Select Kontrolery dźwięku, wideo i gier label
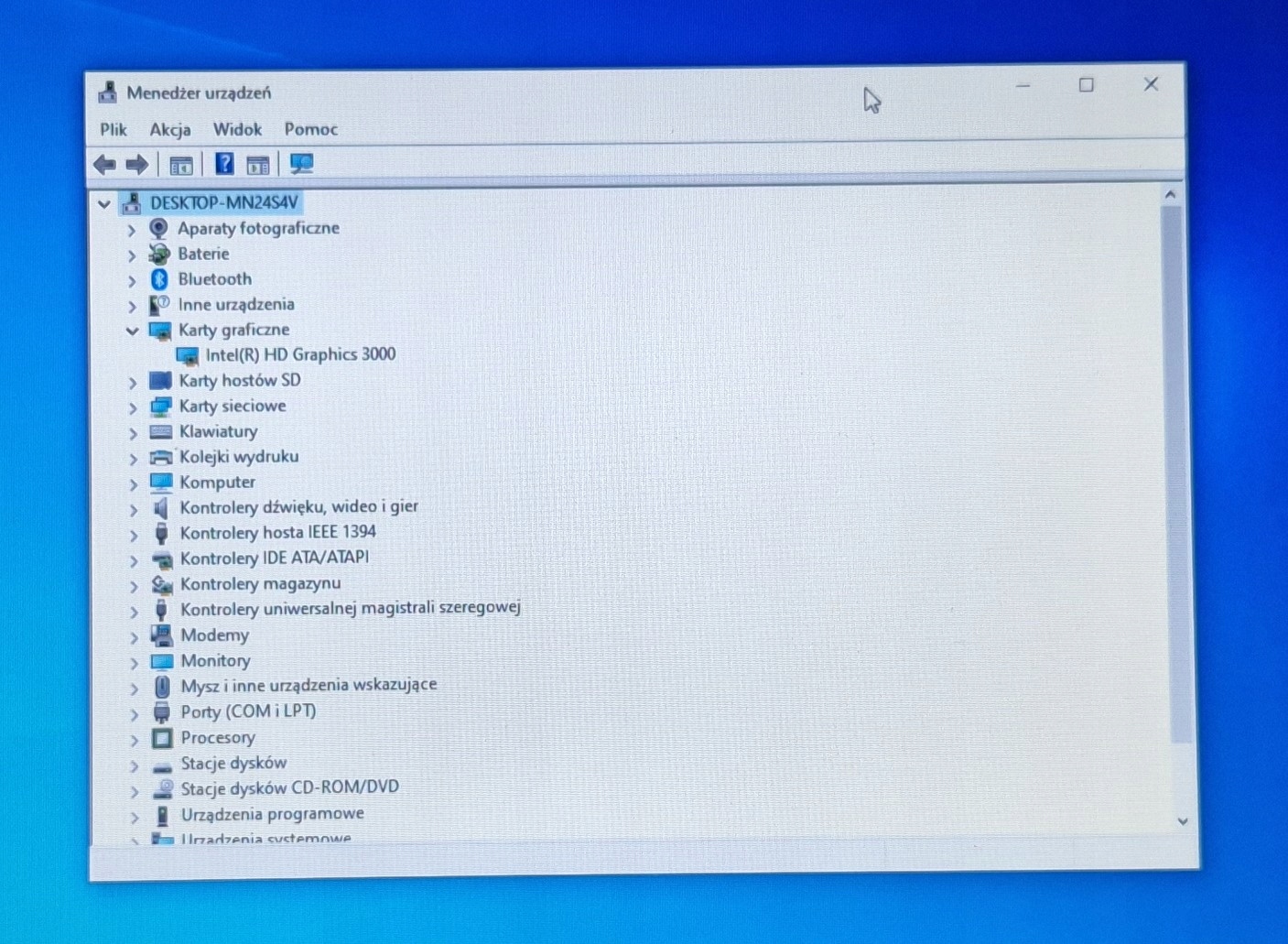Screen dimensions: 1288x944 click(298, 506)
